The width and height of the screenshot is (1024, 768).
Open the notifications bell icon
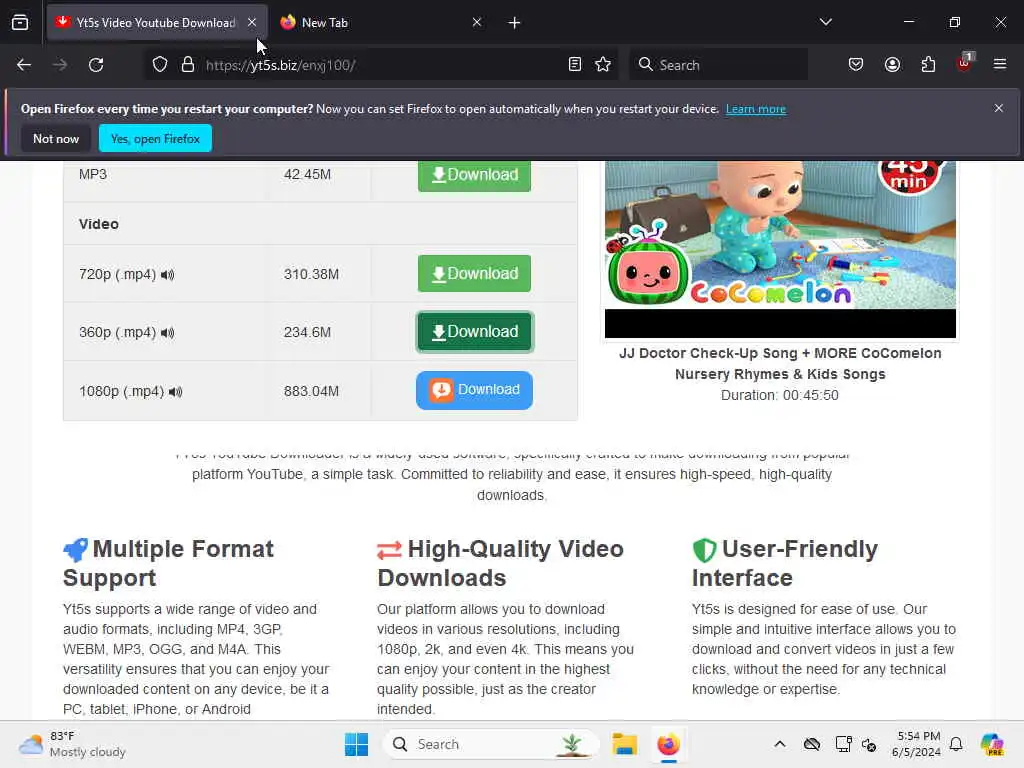(956, 744)
